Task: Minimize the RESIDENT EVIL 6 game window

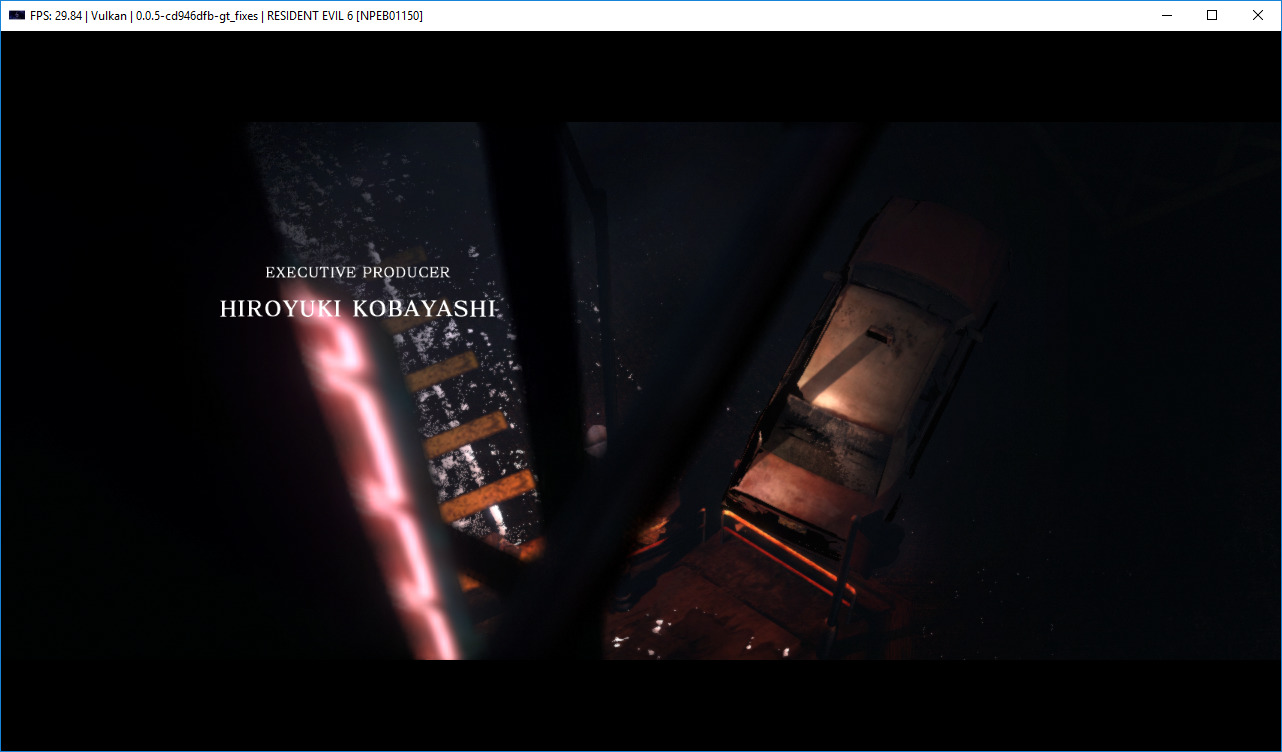Action: (x=1166, y=15)
